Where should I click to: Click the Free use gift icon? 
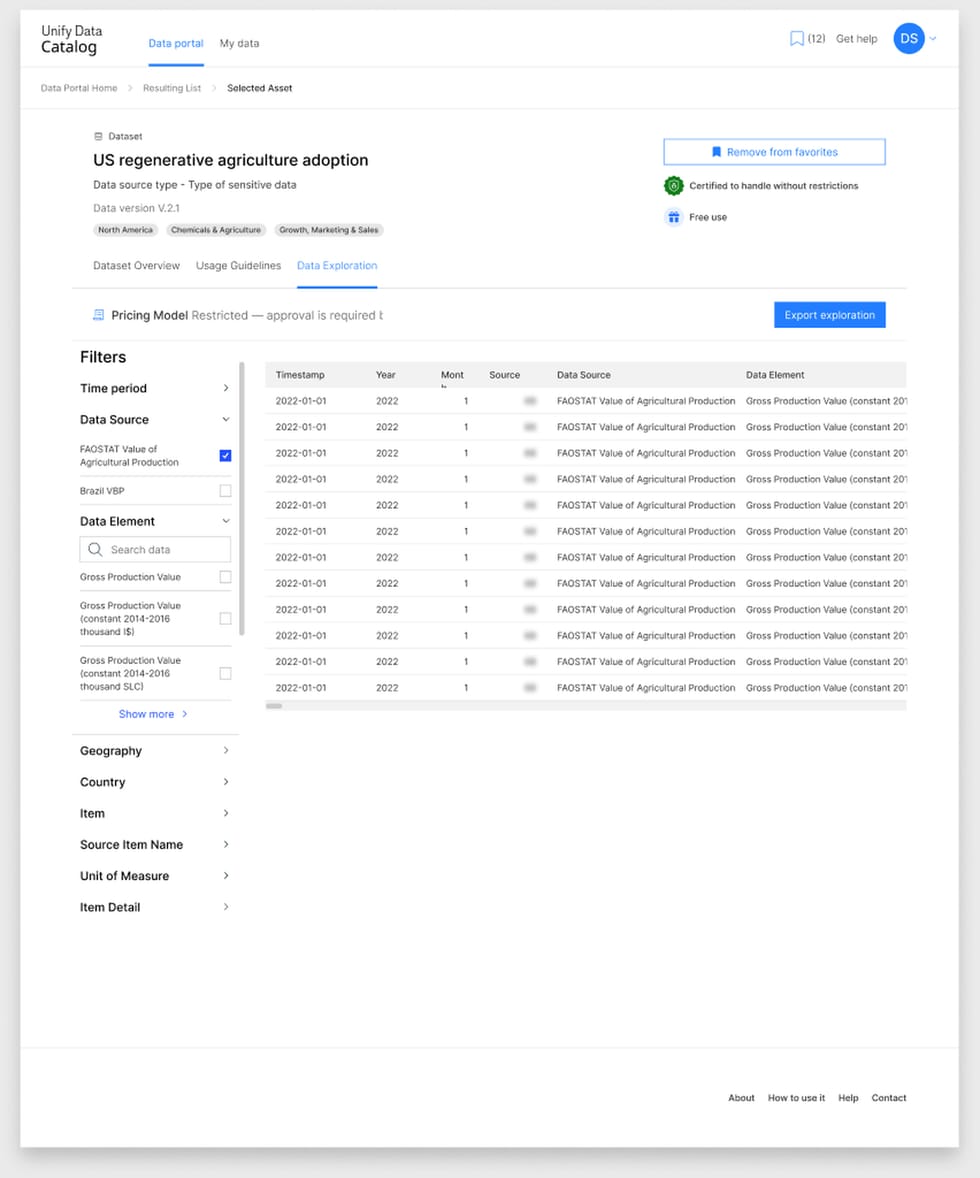[673, 217]
